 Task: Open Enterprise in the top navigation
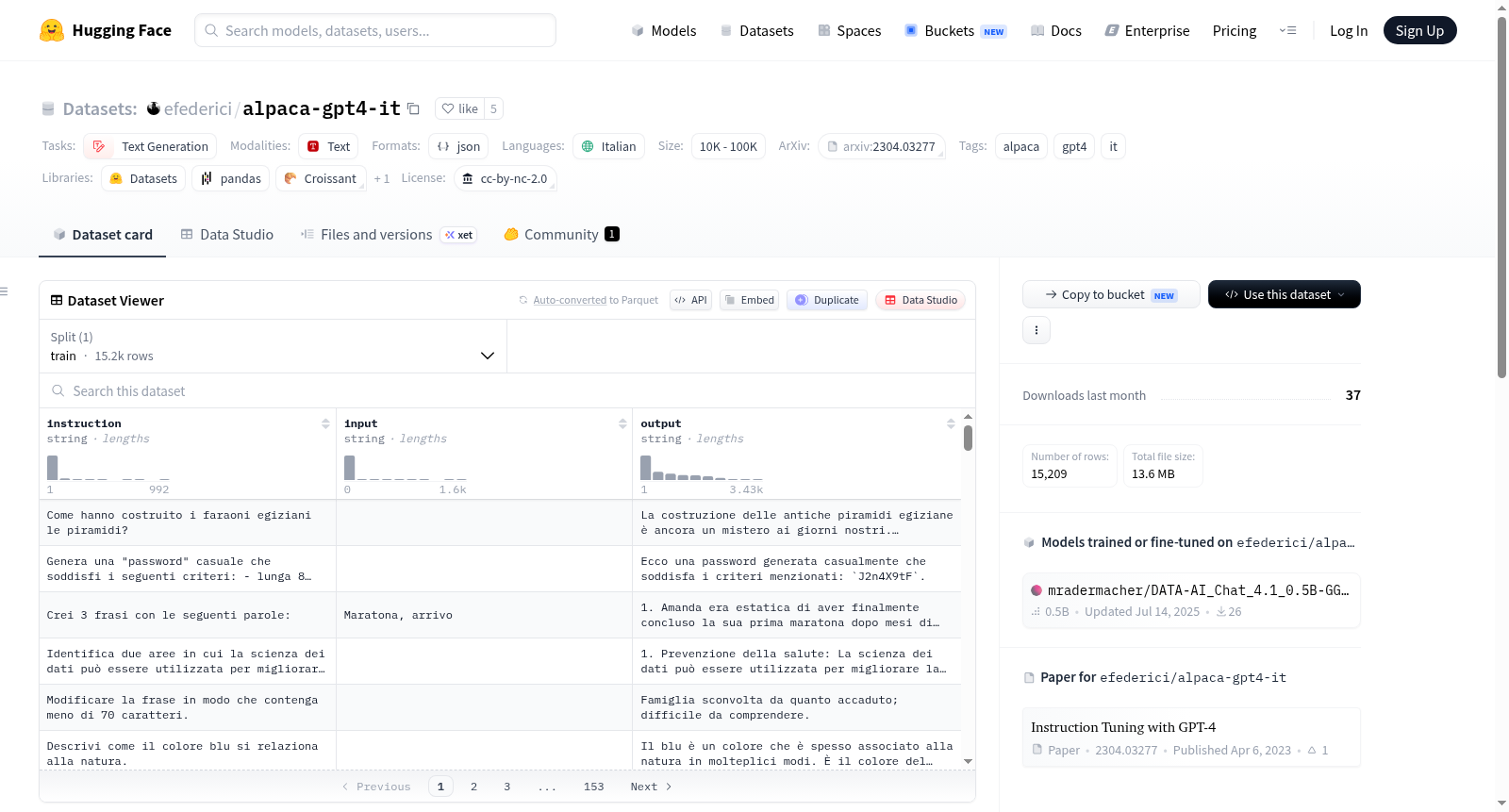[1147, 30]
